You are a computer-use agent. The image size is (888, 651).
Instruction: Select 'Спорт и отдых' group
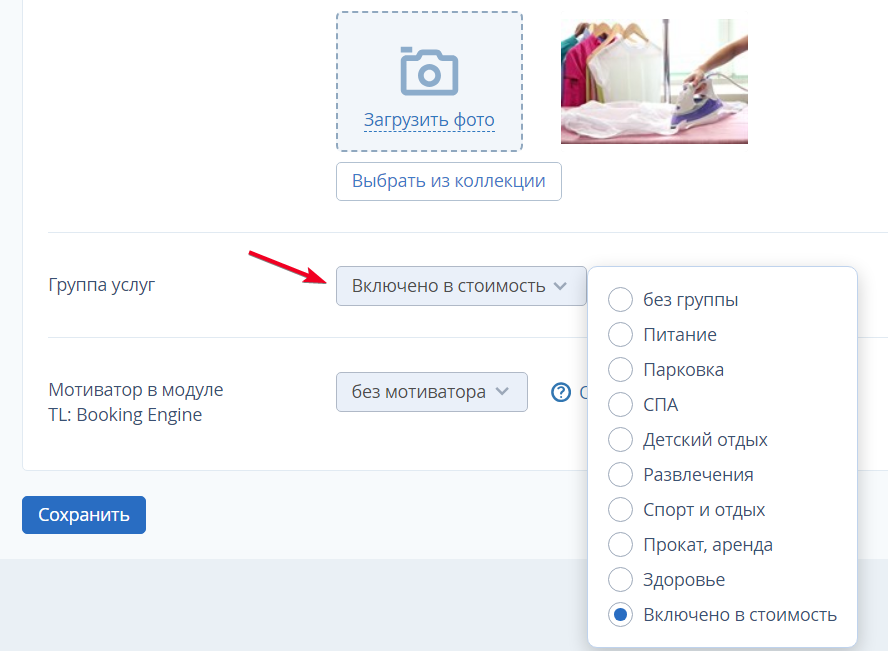pyautogui.click(x=620, y=509)
